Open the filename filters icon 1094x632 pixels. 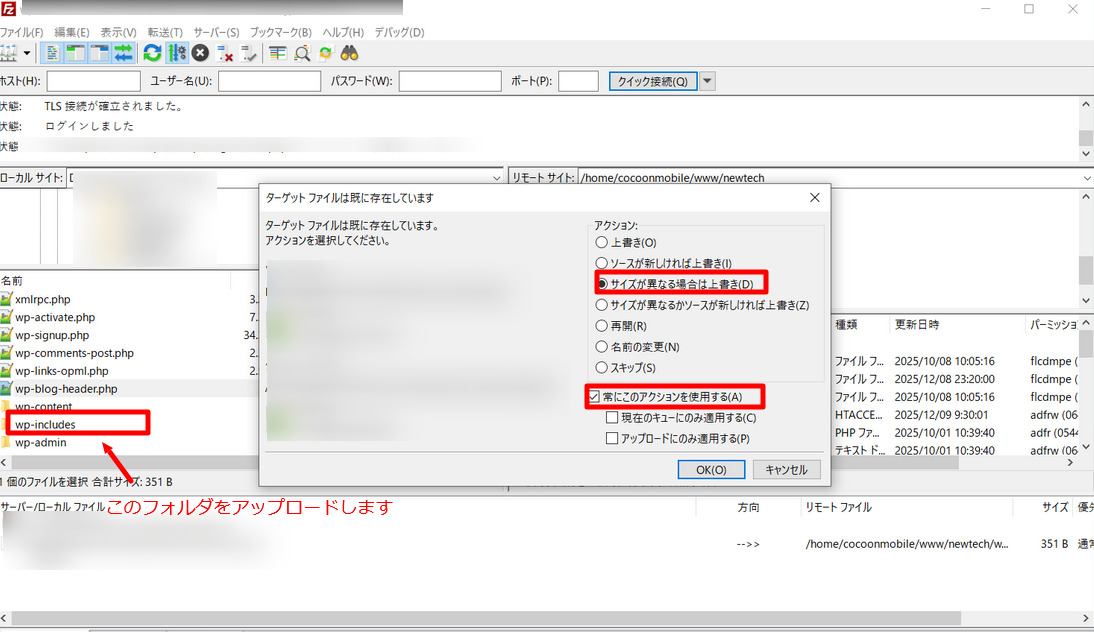click(x=277, y=53)
